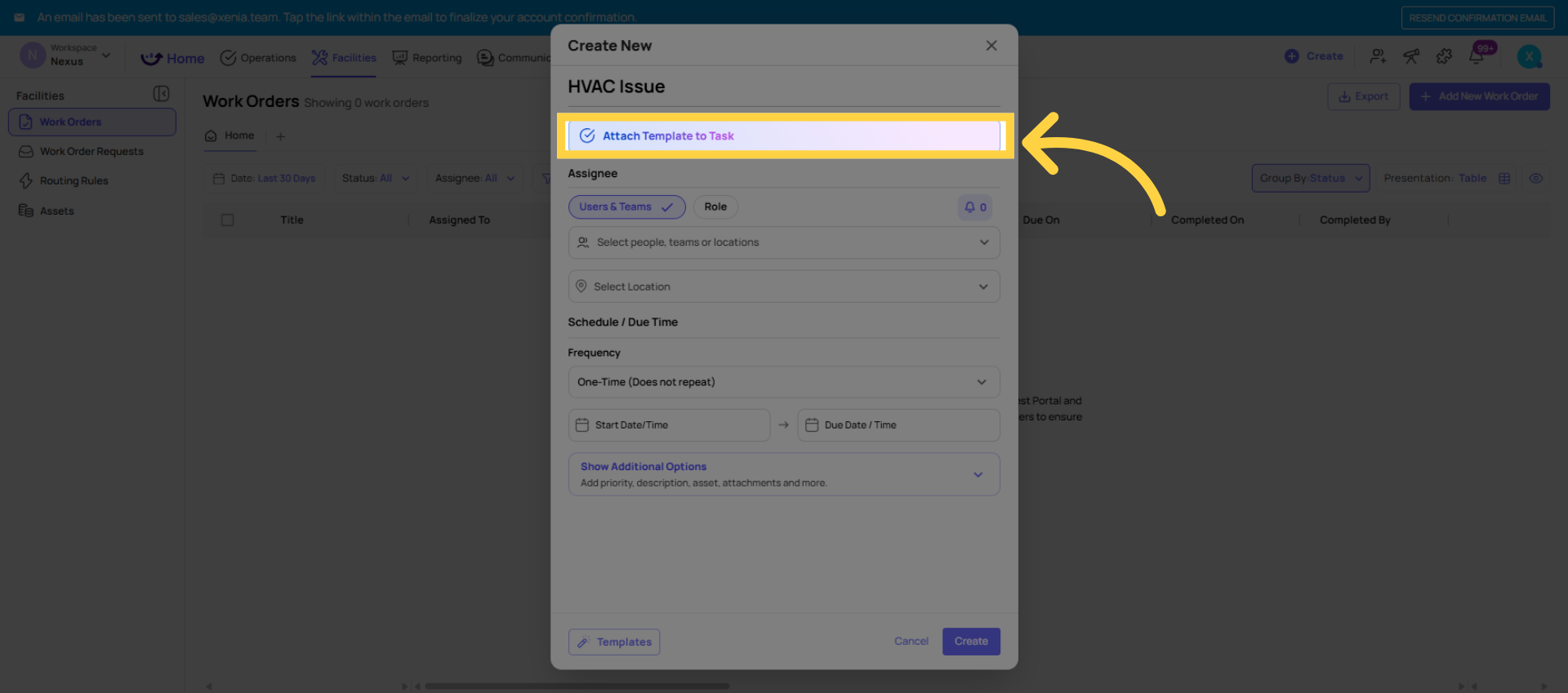Go to the Home menu
Screen dimensions: 1568x693
pos(172,59)
